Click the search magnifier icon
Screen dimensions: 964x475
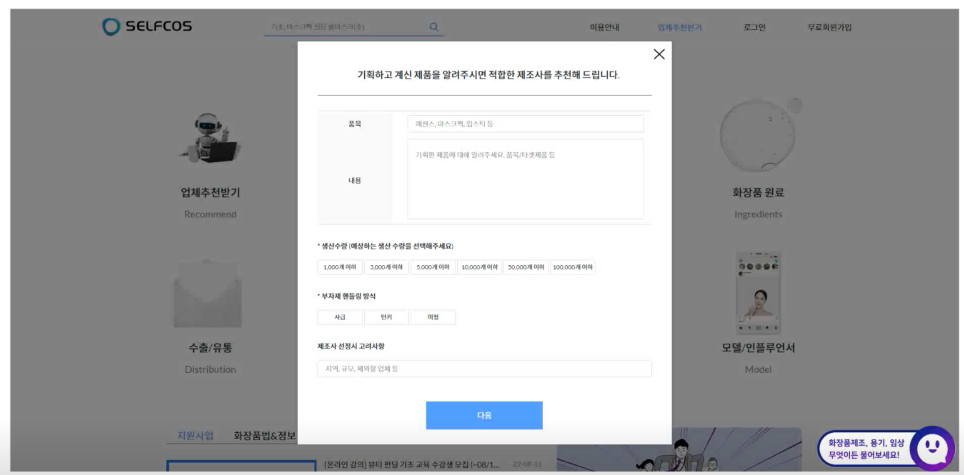click(x=434, y=27)
